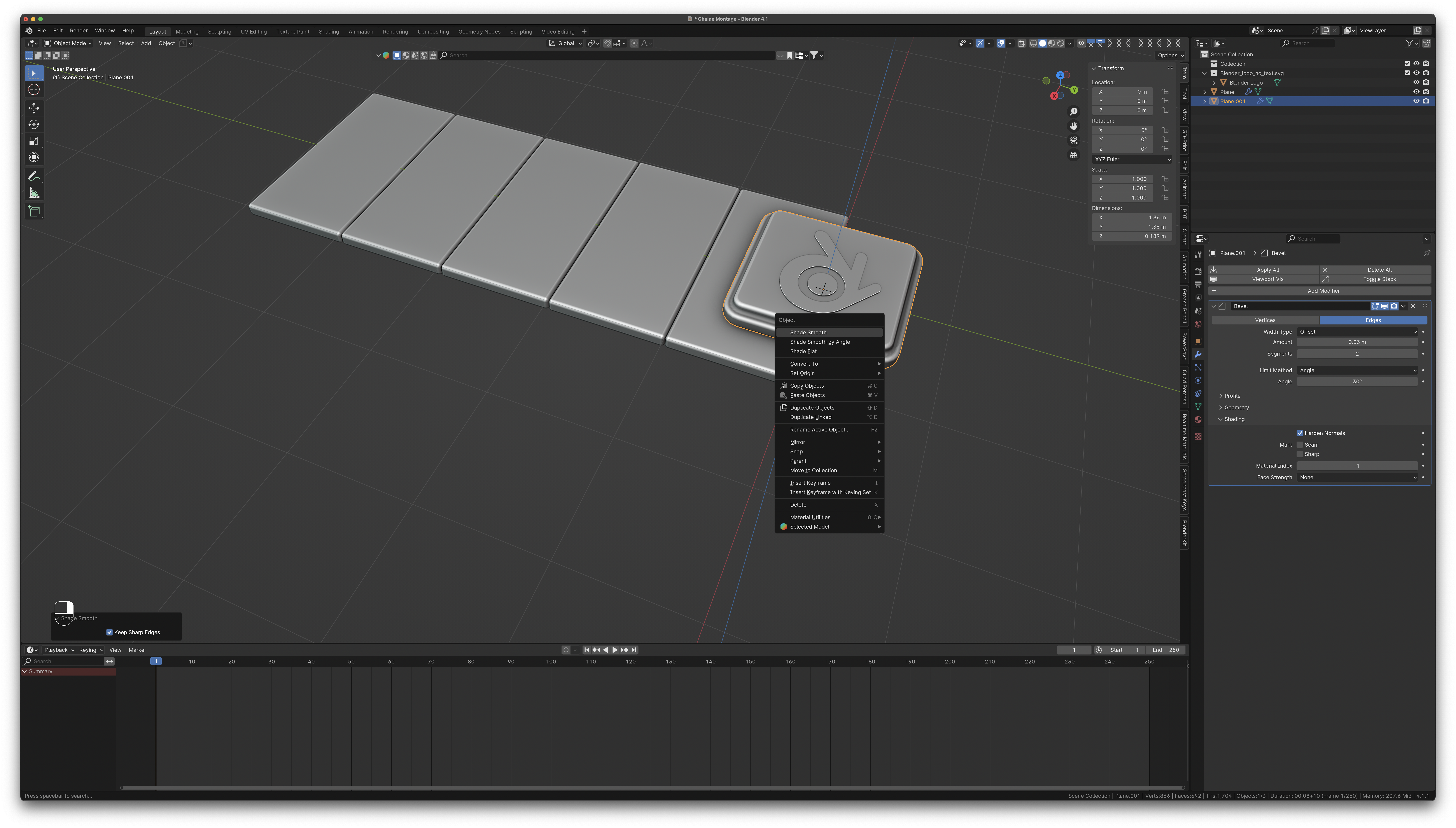Choose Shade Smooth by Angle
The height and width of the screenshot is (828, 1456).
click(829, 342)
